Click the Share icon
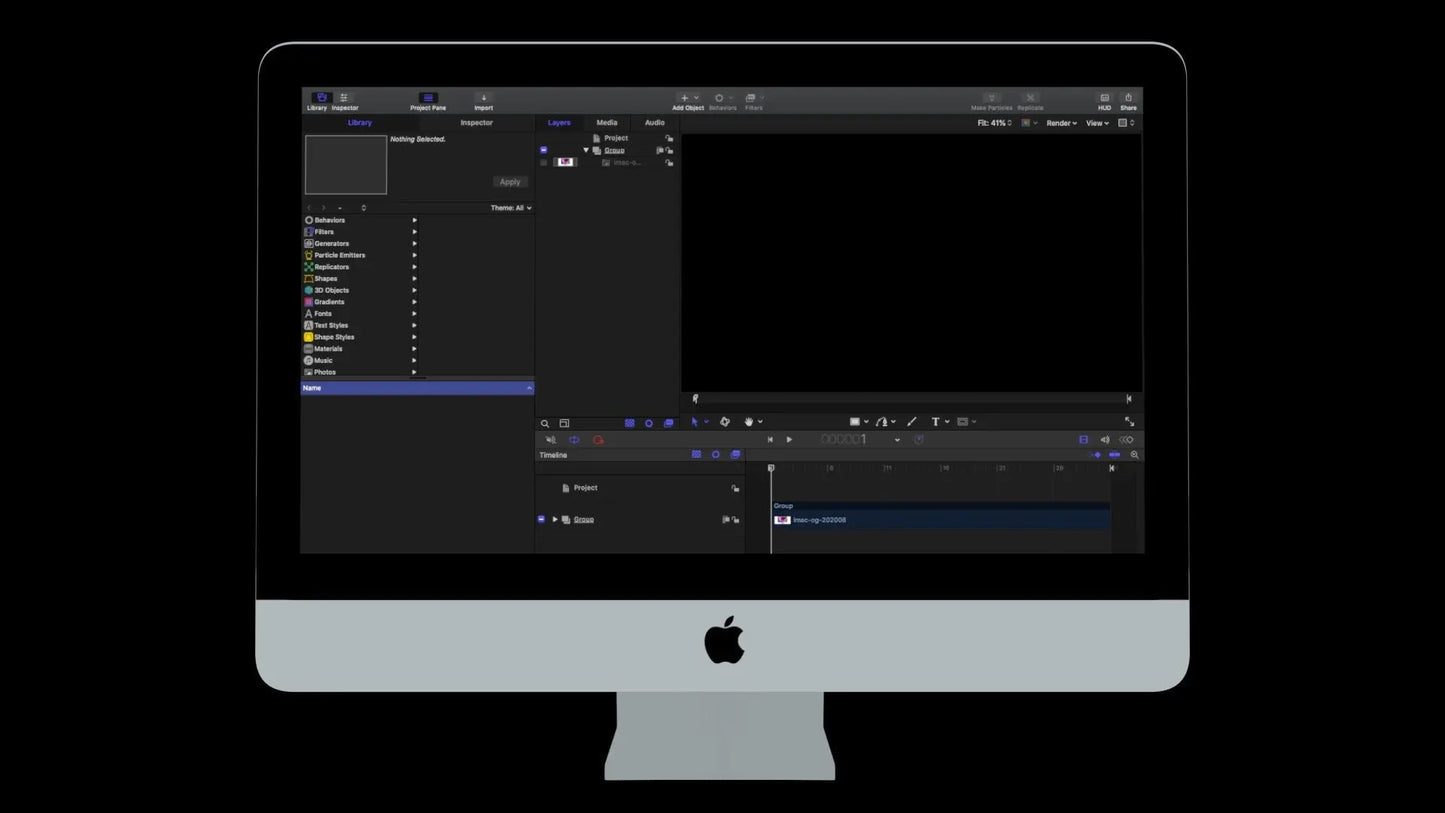This screenshot has height=813, width=1445. pyautogui.click(x=1128, y=101)
